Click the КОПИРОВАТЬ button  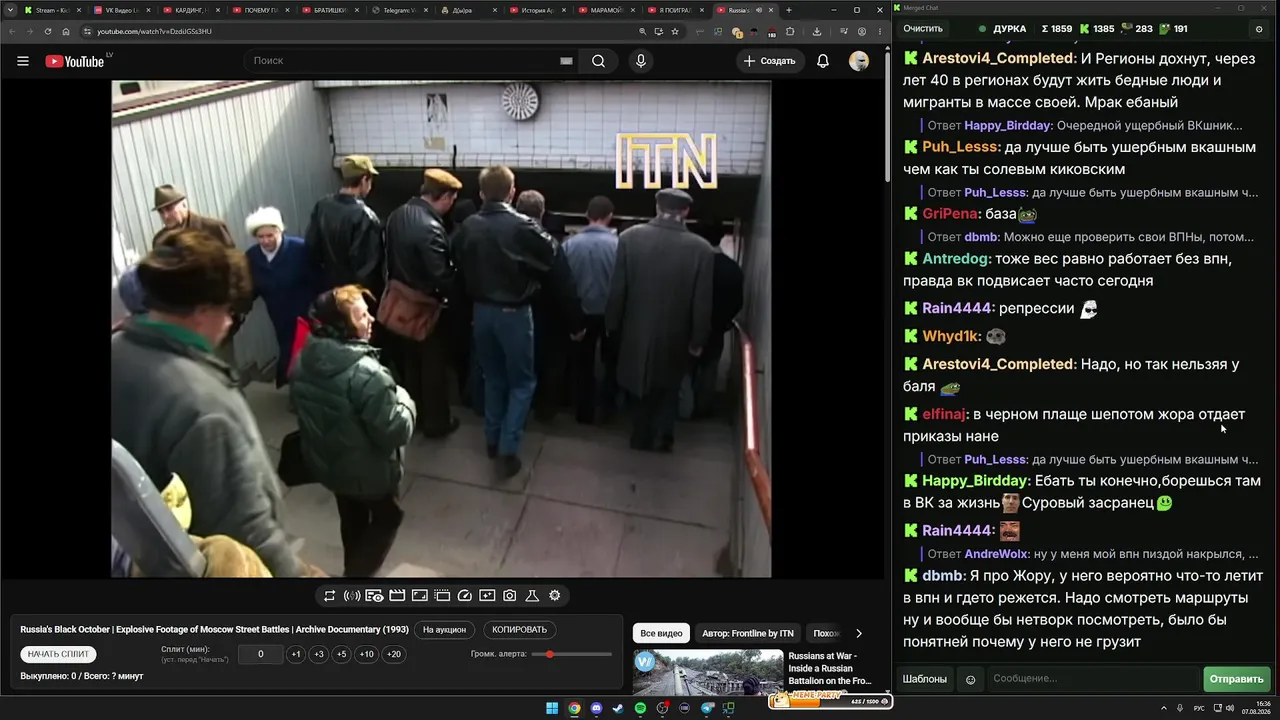click(520, 630)
